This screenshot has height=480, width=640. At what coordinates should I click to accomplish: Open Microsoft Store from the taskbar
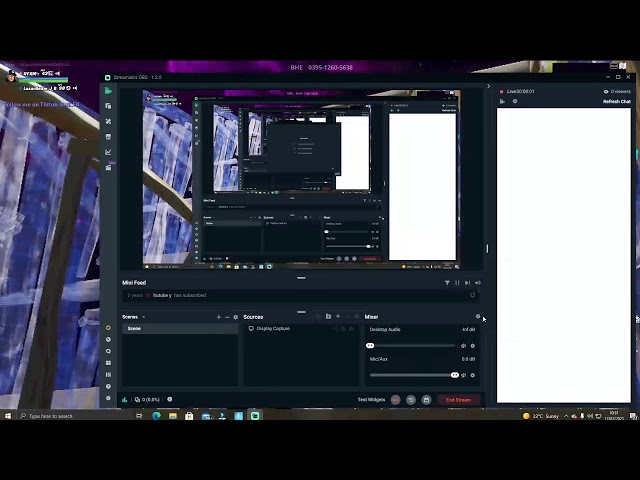[189, 416]
